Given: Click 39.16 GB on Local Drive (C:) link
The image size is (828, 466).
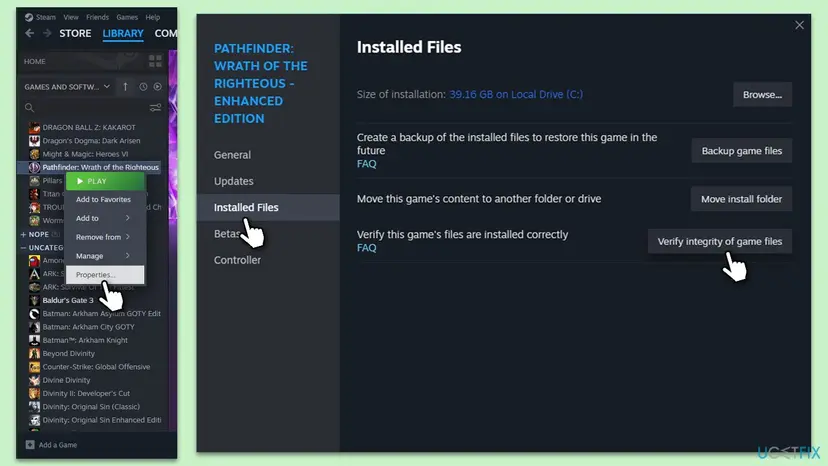Looking at the screenshot, I should [x=516, y=95].
